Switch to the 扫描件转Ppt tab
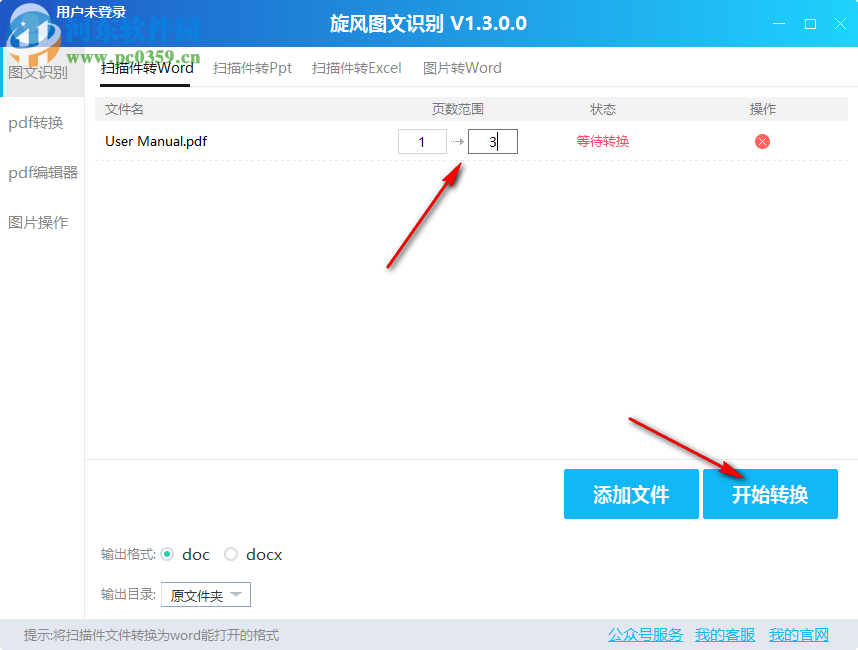The image size is (858, 650). coord(251,68)
